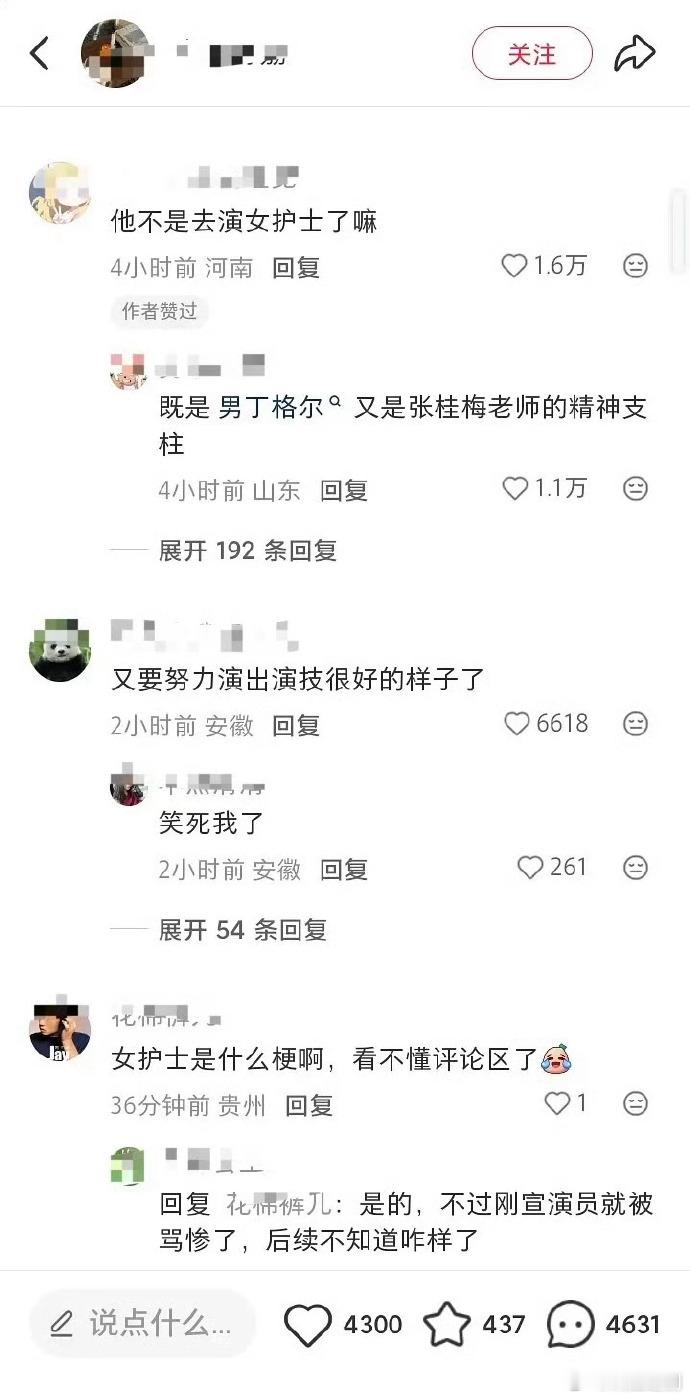The width and height of the screenshot is (690, 1399).
Task: Open the post author's avatar
Action: point(115,53)
